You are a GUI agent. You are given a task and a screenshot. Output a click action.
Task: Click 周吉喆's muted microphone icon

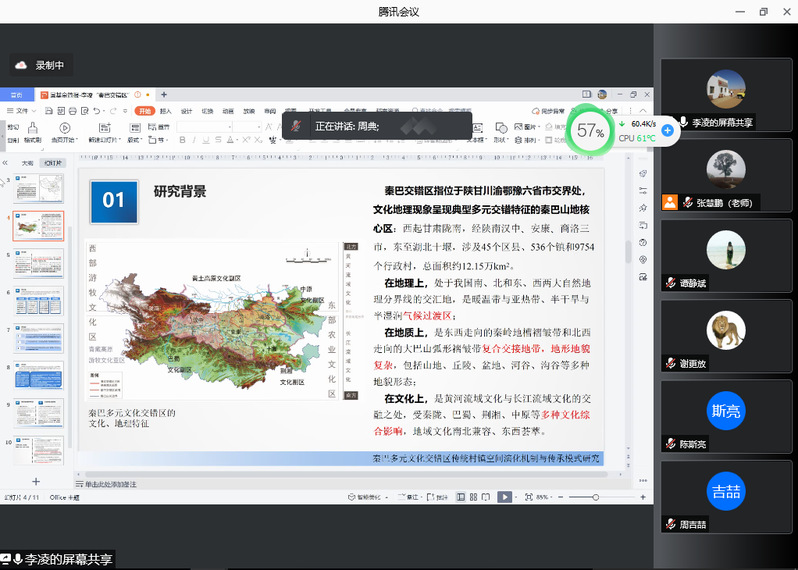(x=671, y=524)
